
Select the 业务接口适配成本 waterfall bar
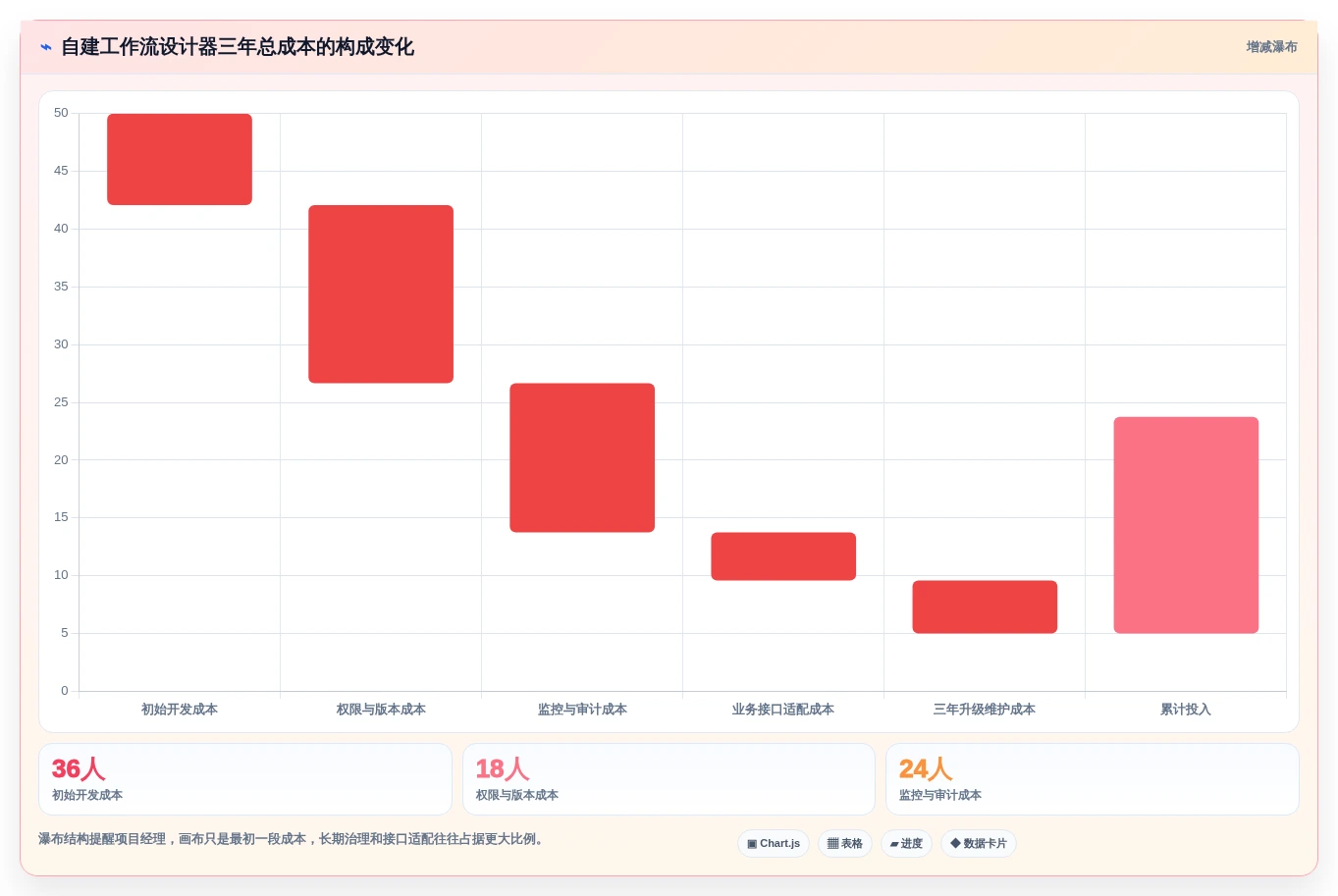[783, 556]
